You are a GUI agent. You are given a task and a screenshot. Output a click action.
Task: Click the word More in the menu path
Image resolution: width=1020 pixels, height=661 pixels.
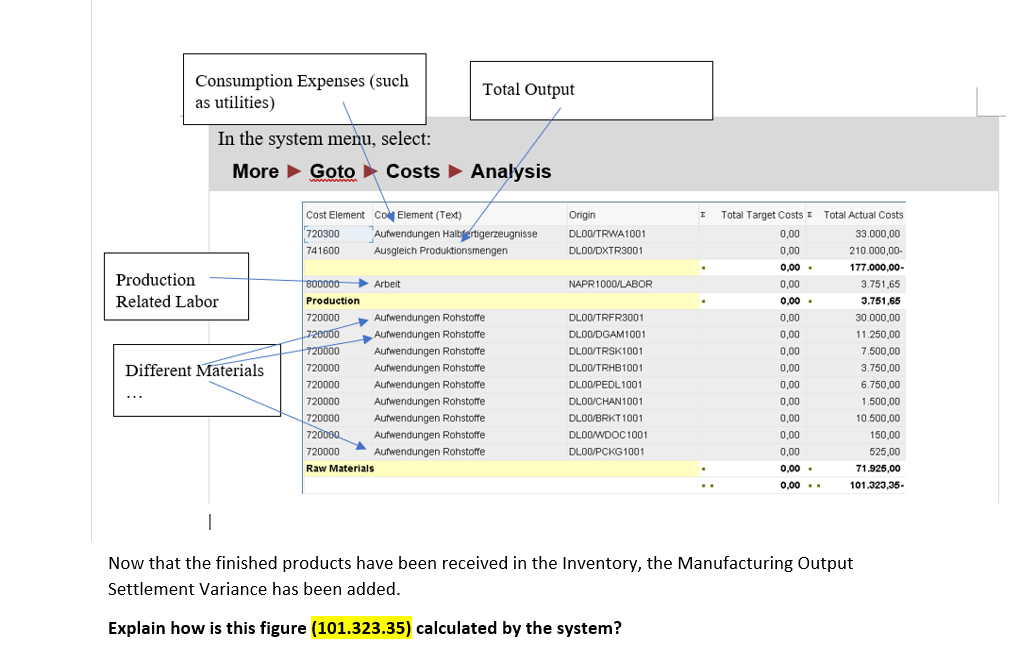tap(256, 171)
